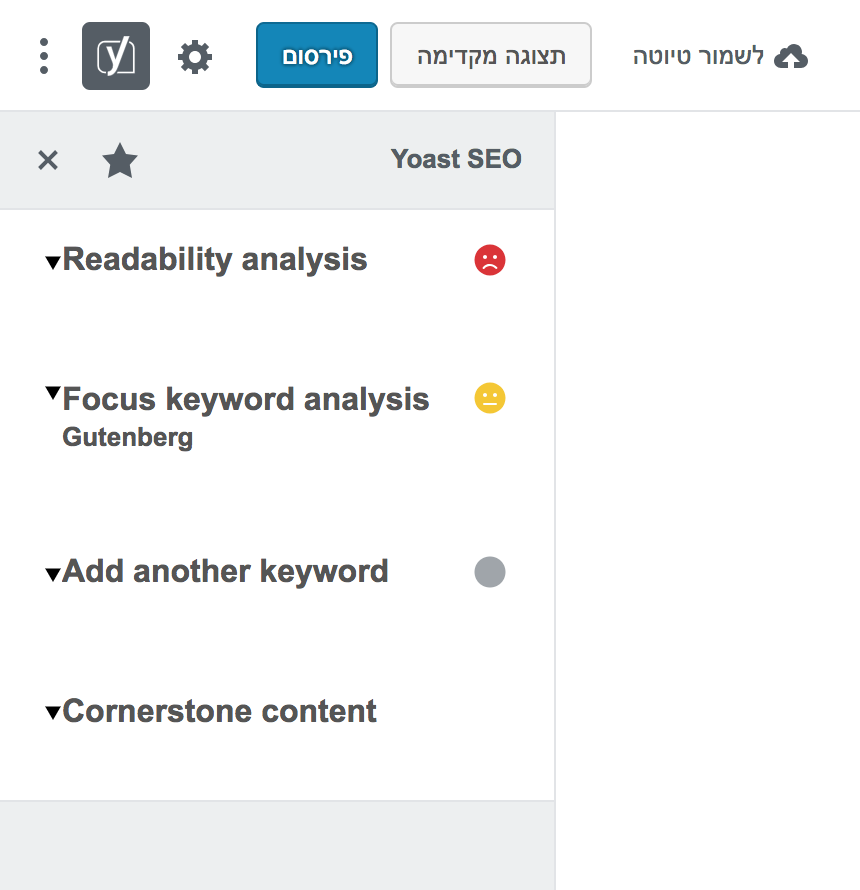The width and height of the screenshot is (860, 890).
Task: Click the פירסום publish button
Action: (316, 55)
